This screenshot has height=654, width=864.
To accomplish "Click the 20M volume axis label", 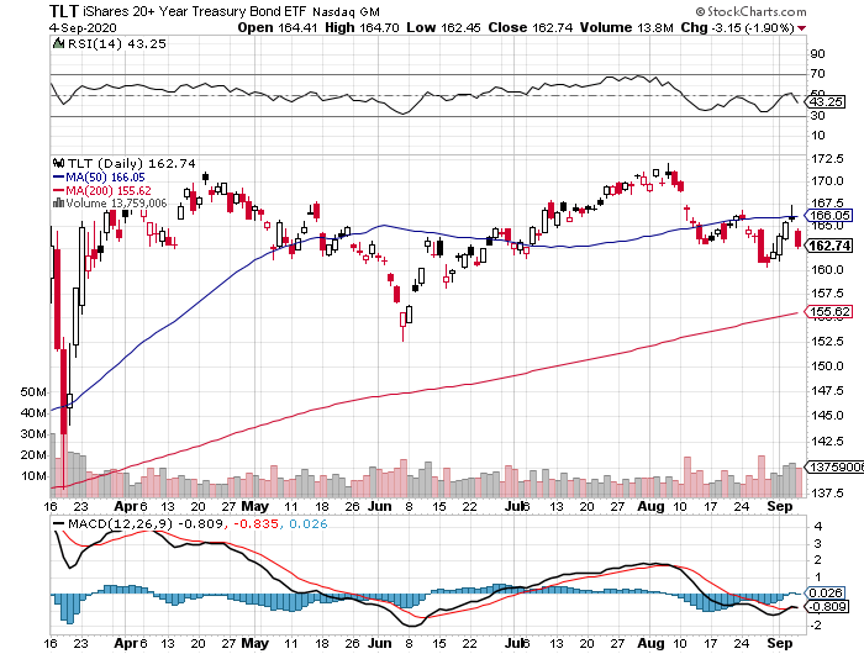I will 33,455.
